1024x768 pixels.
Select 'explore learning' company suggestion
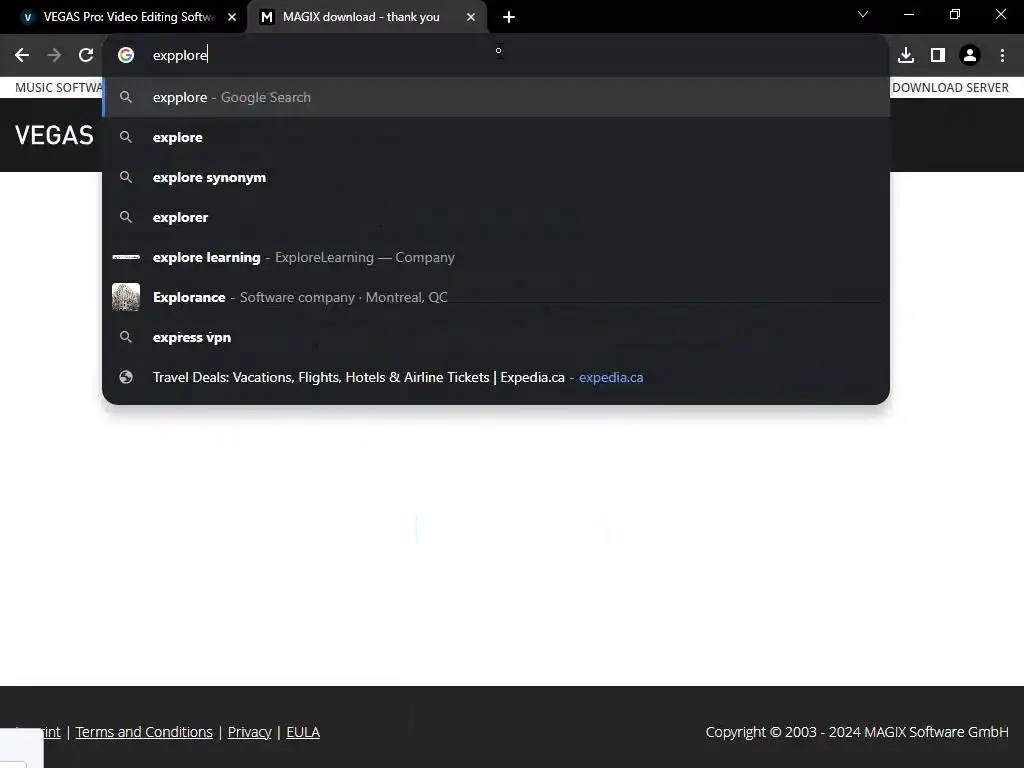496,257
